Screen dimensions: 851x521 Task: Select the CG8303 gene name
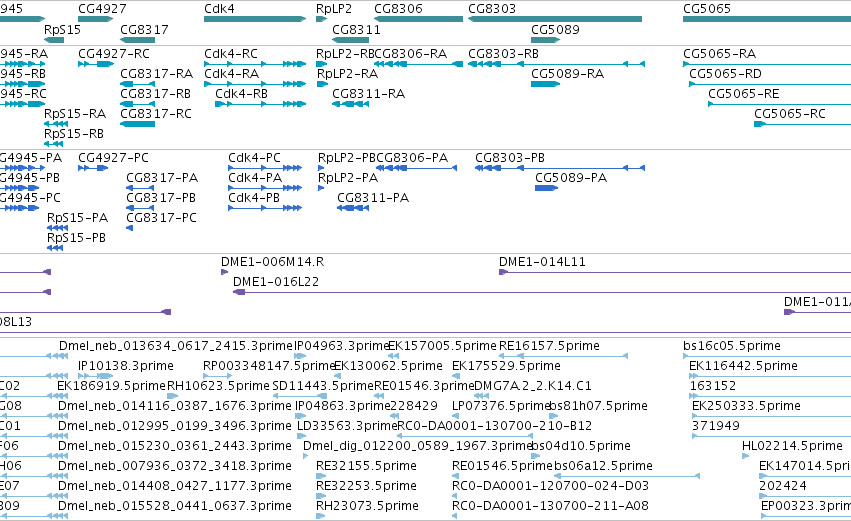[x=492, y=9]
